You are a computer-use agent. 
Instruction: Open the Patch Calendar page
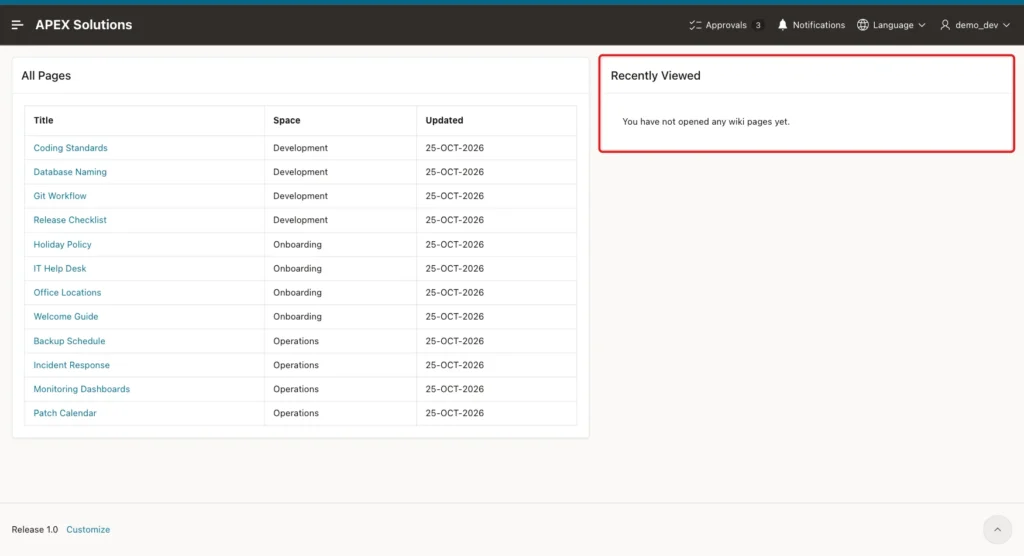(65, 413)
